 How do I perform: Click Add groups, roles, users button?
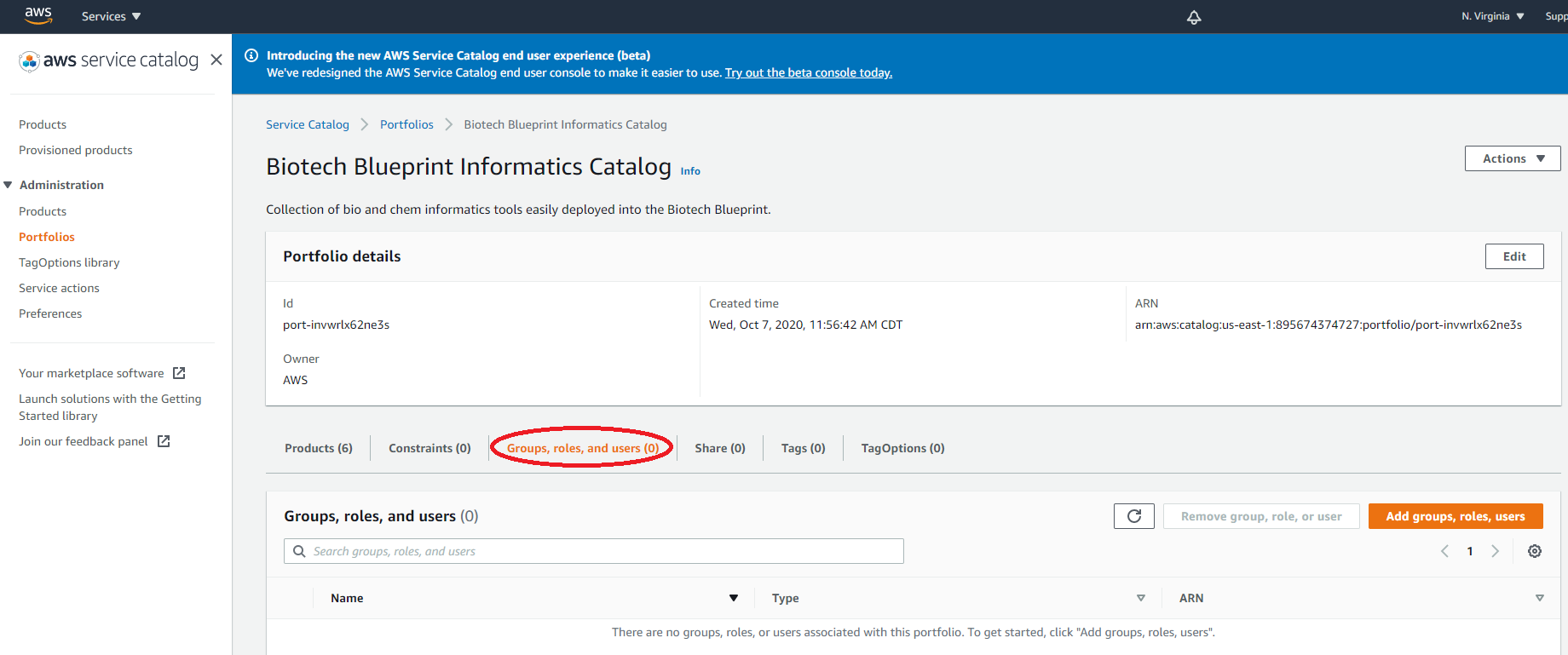point(1456,516)
